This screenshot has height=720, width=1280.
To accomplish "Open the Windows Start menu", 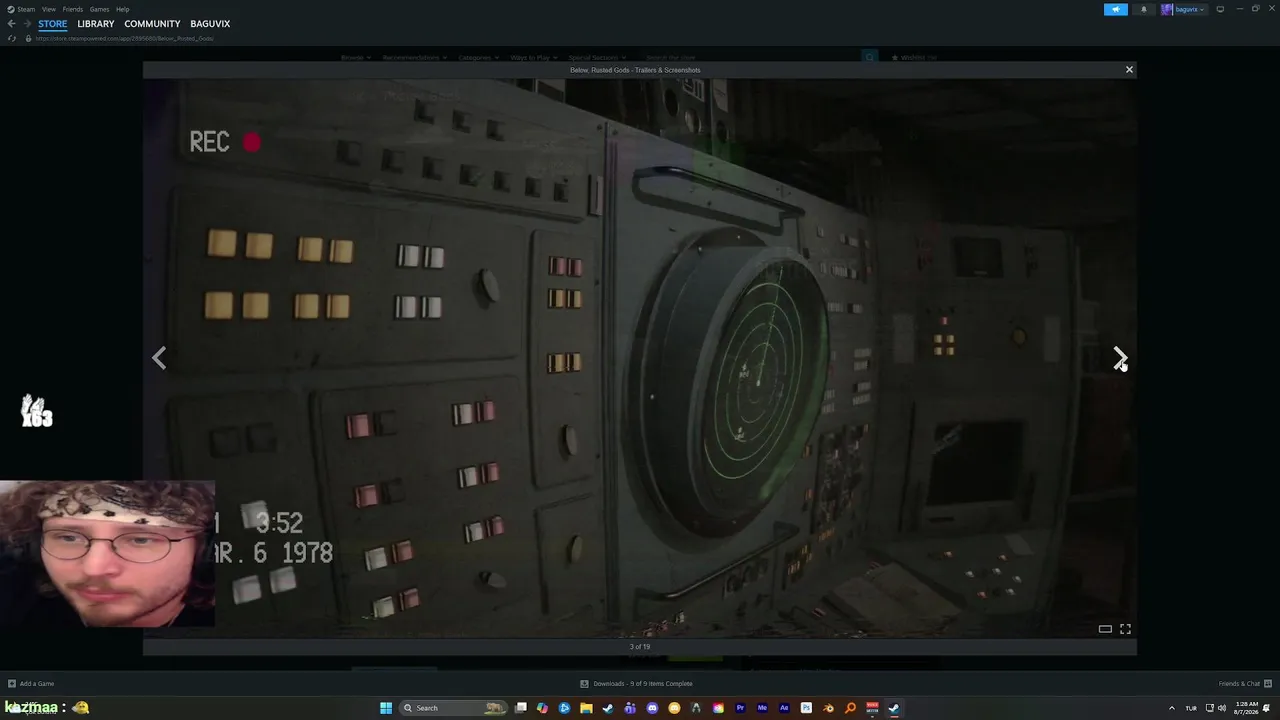I will pos(386,708).
